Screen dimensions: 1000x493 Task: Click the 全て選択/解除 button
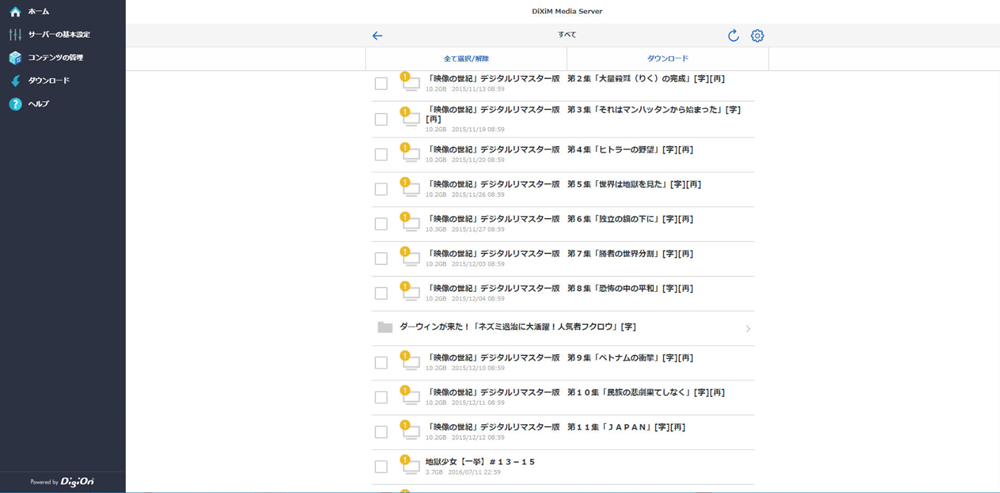pos(466,59)
